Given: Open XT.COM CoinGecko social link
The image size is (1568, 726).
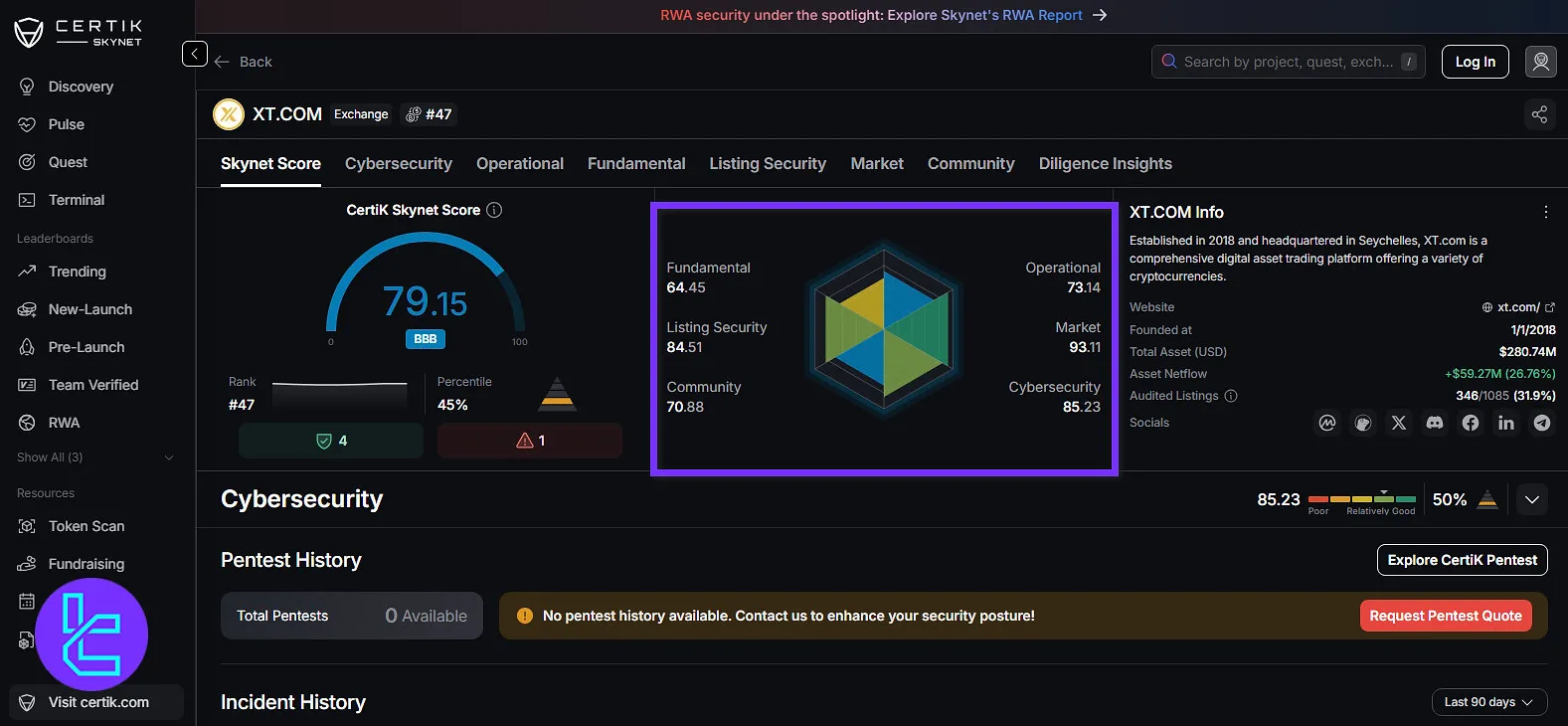Looking at the screenshot, I should click(1363, 423).
